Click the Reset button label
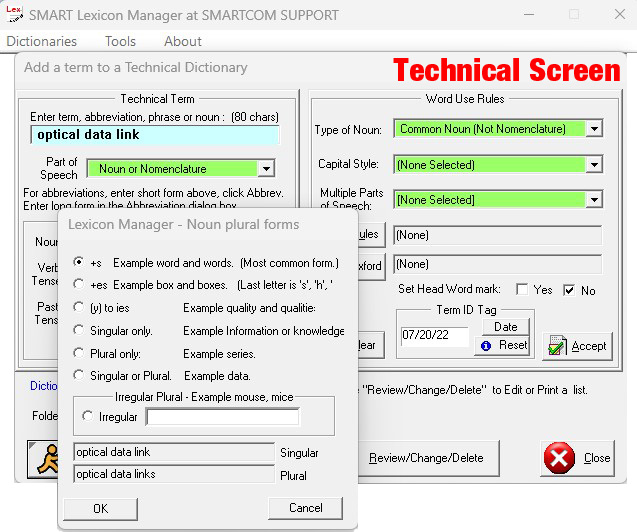 pos(513,345)
